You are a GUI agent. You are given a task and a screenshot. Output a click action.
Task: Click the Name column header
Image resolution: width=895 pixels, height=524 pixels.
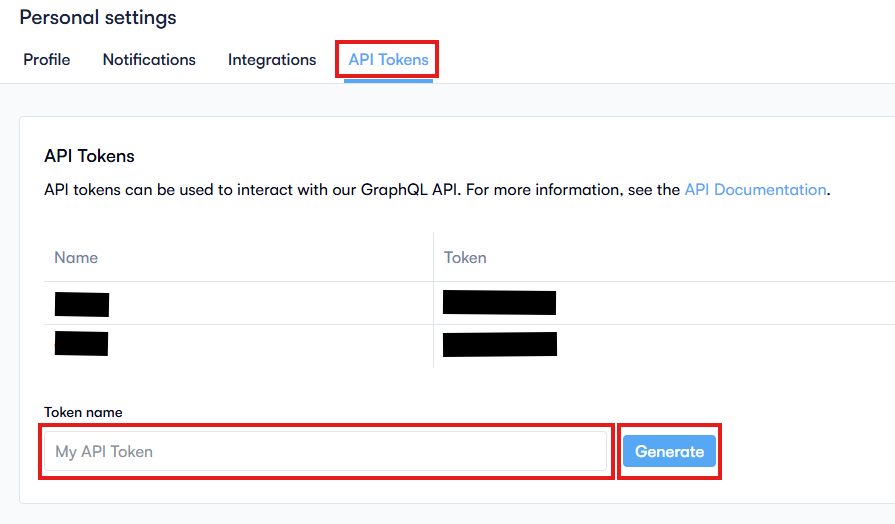[76, 258]
